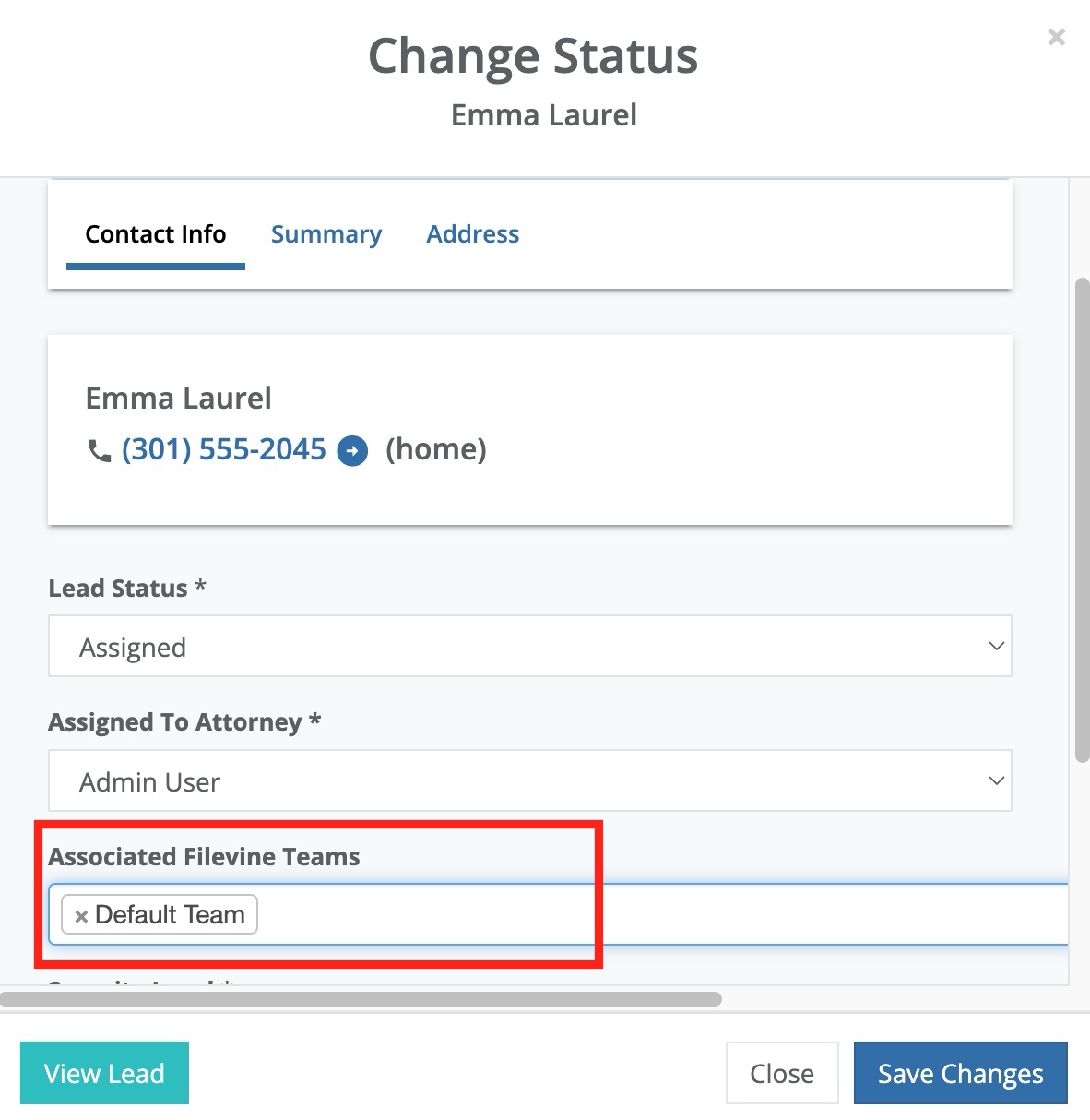Open the Assigned To Attorney dropdown showing Admin User
Image resolution: width=1090 pixels, height=1120 pixels.
530,780
